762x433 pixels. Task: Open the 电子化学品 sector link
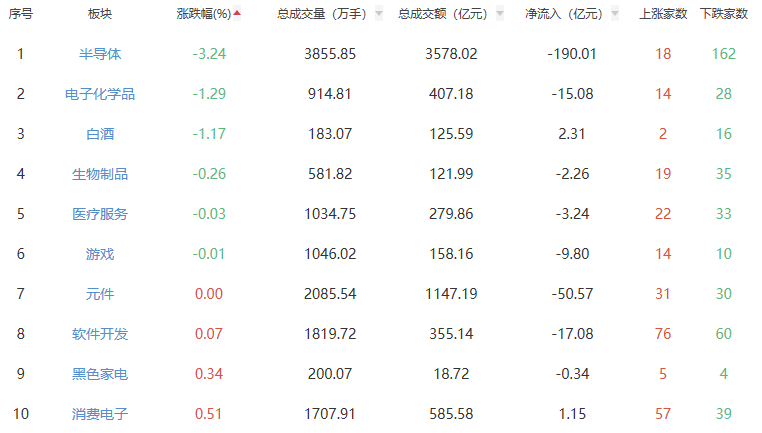100,94
